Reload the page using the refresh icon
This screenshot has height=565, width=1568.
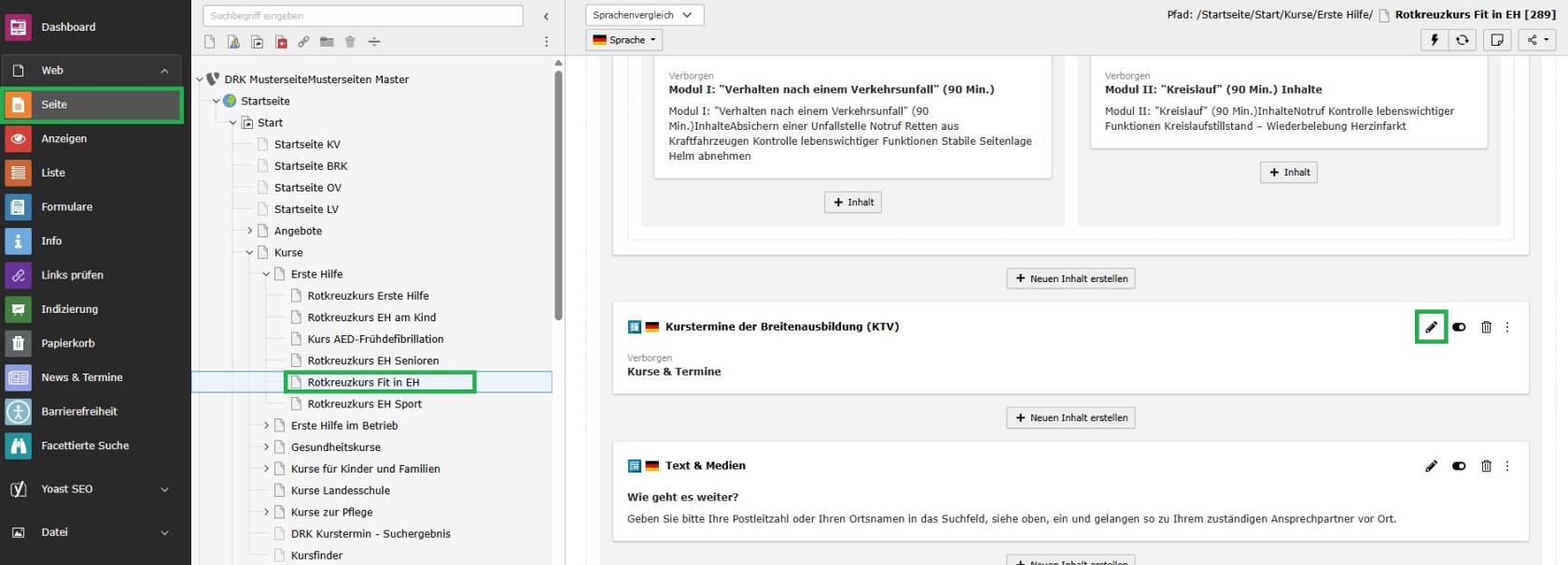(1463, 39)
